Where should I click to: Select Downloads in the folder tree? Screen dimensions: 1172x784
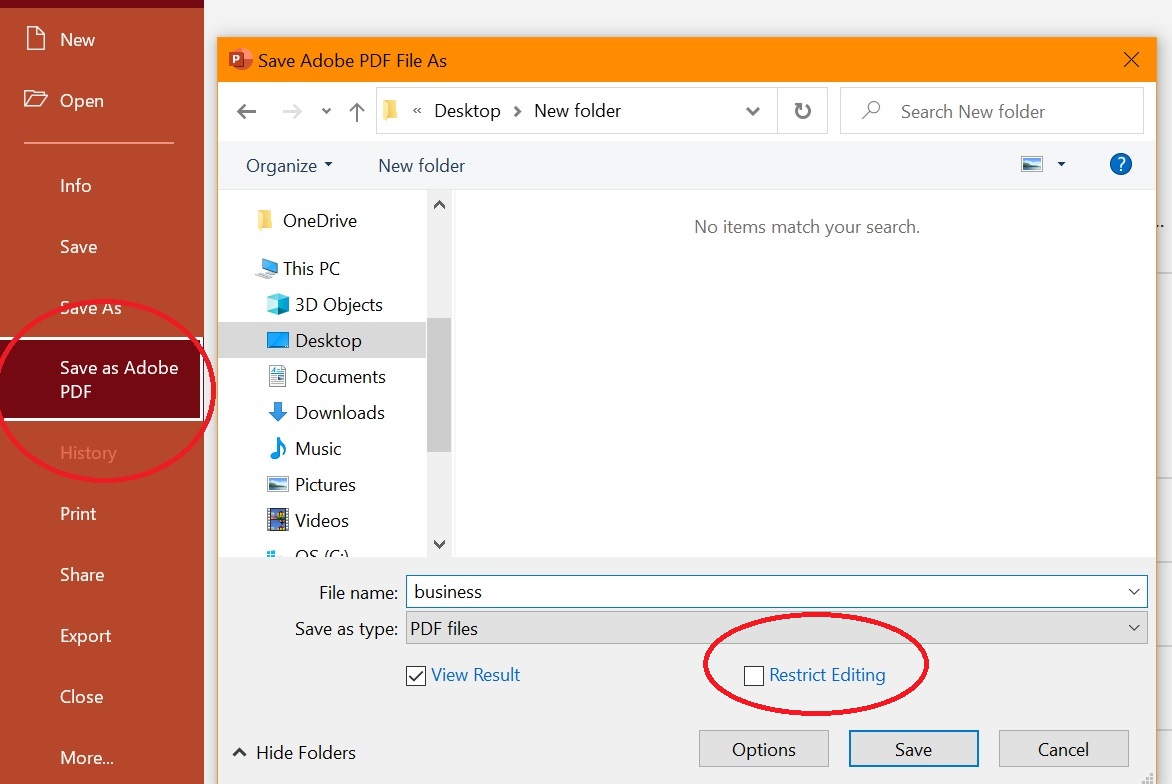pyautogui.click(x=339, y=413)
